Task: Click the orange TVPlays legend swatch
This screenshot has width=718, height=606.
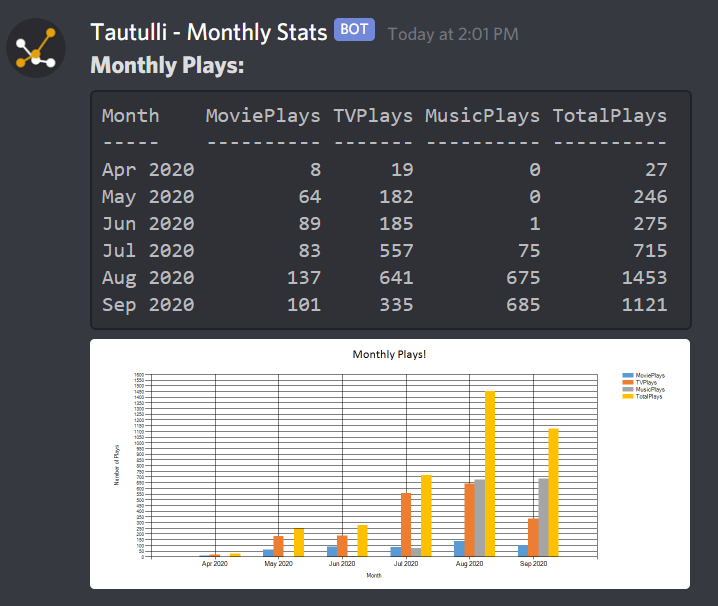Action: [x=627, y=382]
